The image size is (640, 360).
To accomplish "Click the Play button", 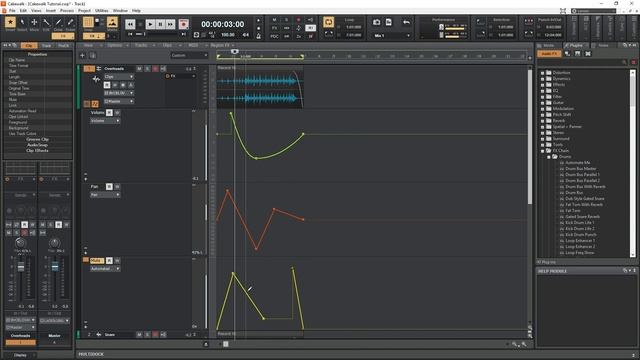I will pyautogui.click(x=150, y=24).
